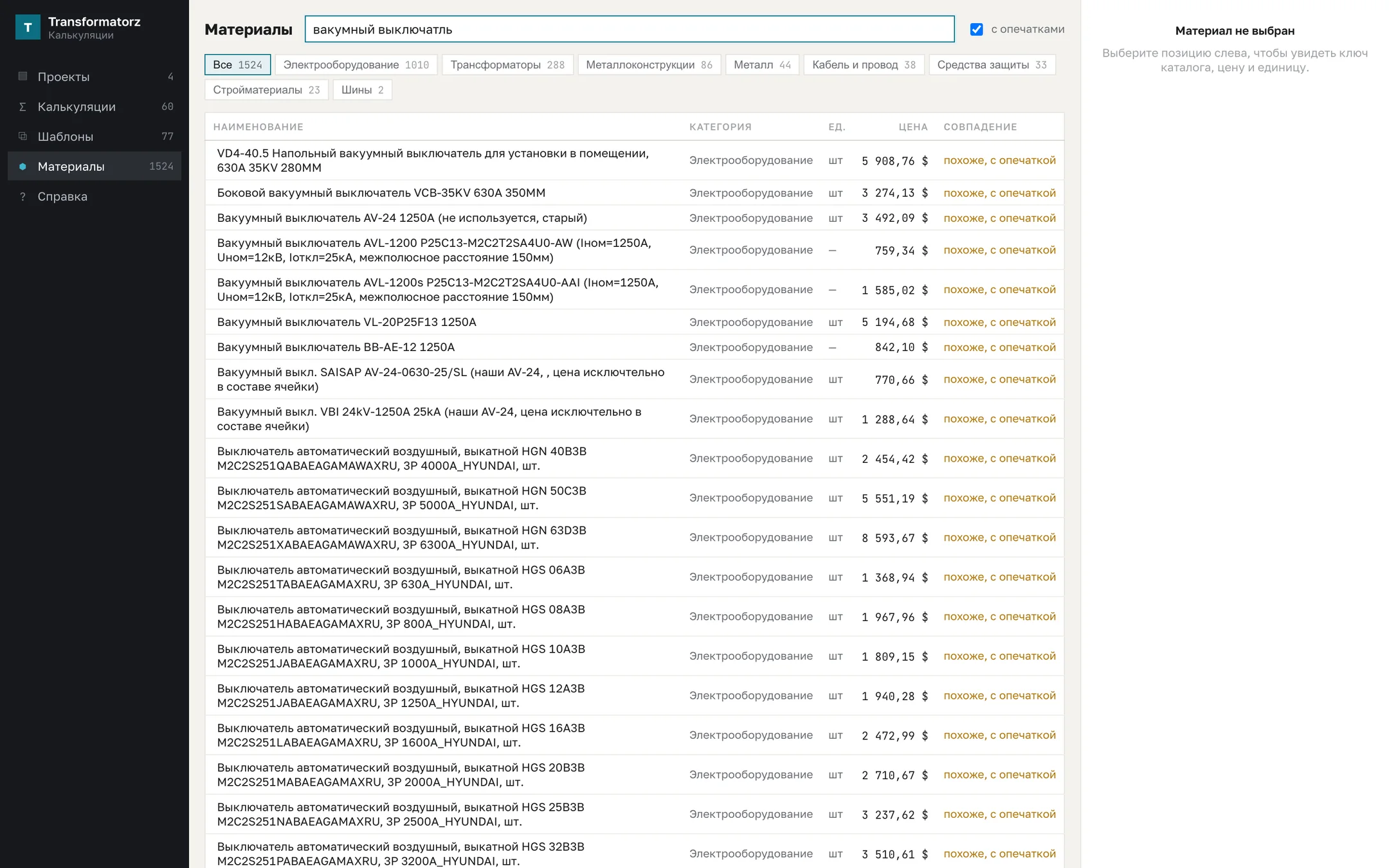Image resolution: width=1389 pixels, height=868 pixels.
Task: Select Вакуумный выключатель VL-20P25F13 1250A row
Action: tap(634, 322)
